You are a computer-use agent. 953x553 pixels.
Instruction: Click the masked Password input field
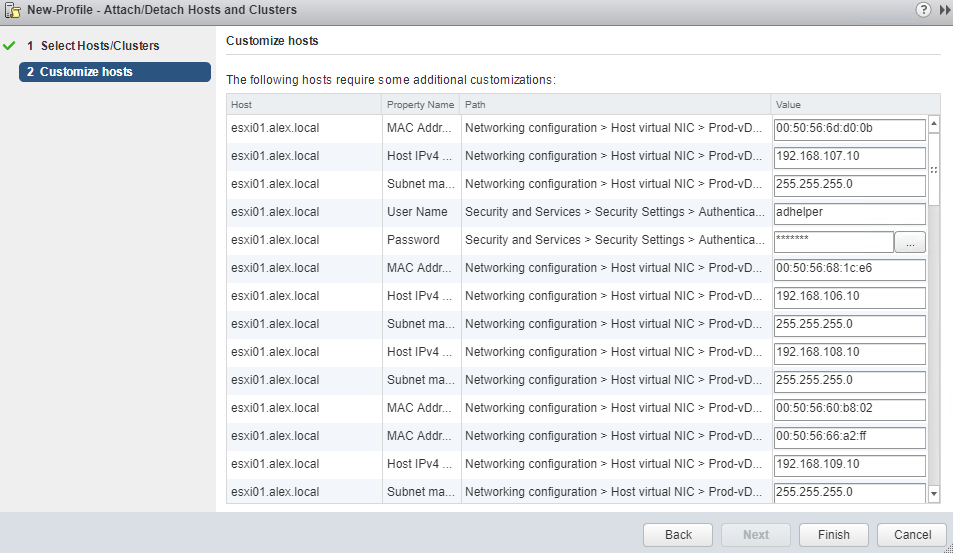pos(833,241)
